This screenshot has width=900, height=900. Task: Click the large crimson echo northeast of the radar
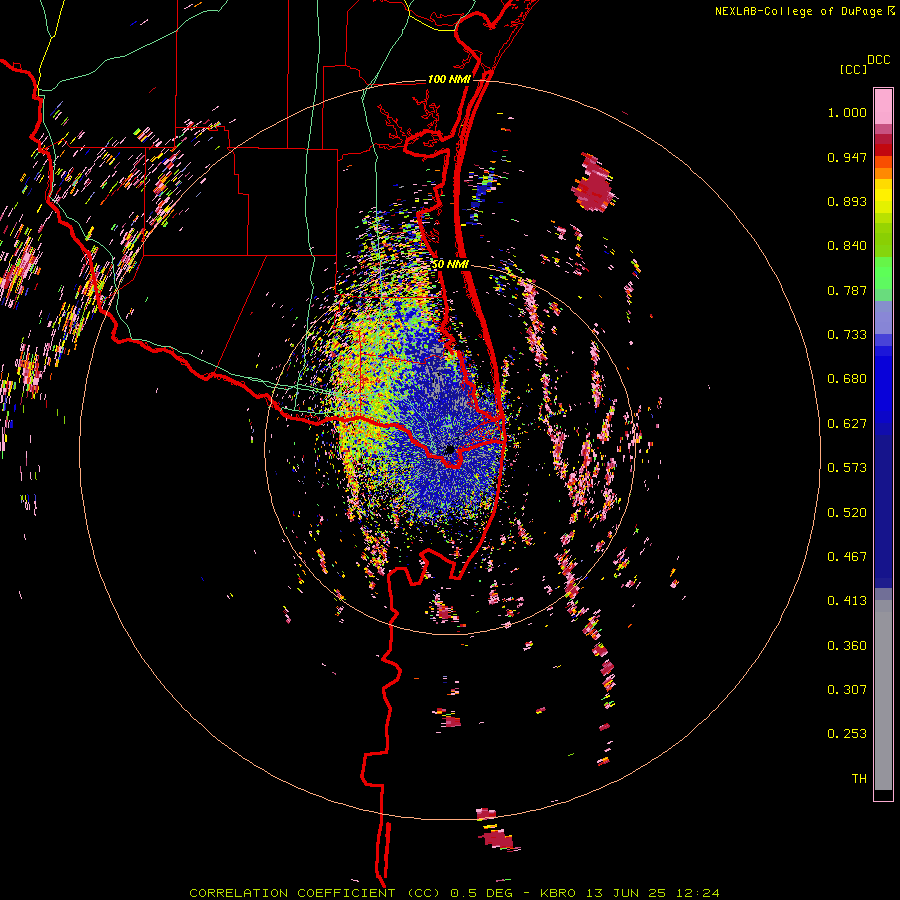click(593, 184)
